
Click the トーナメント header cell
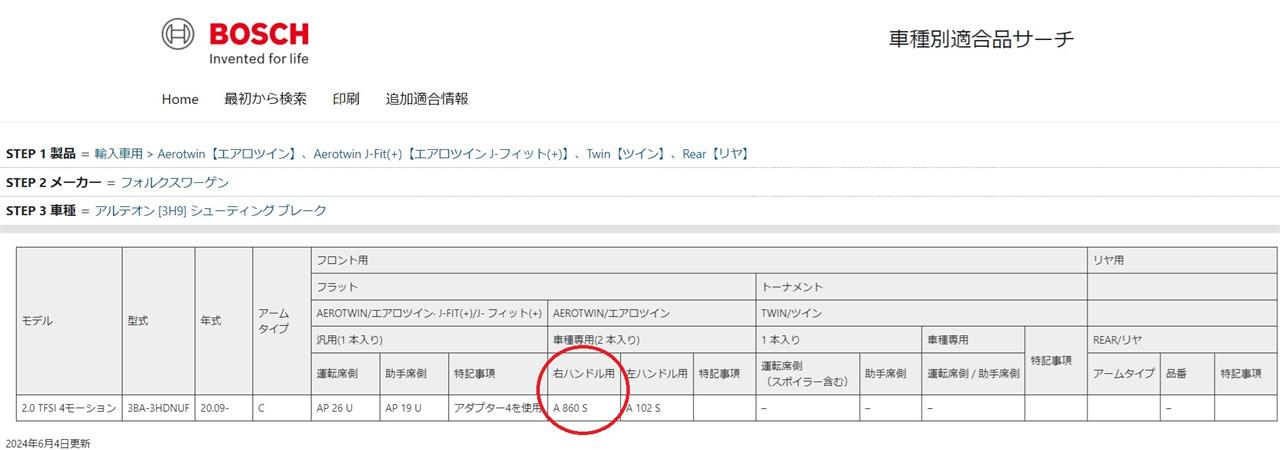coord(921,287)
